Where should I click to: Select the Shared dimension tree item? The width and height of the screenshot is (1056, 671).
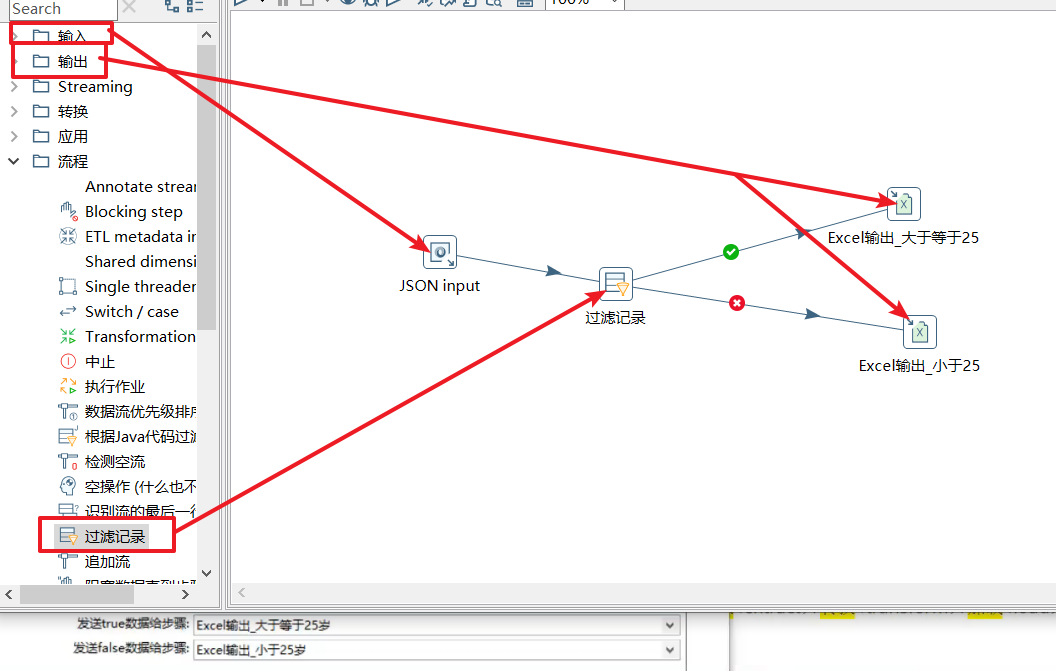click(141, 261)
